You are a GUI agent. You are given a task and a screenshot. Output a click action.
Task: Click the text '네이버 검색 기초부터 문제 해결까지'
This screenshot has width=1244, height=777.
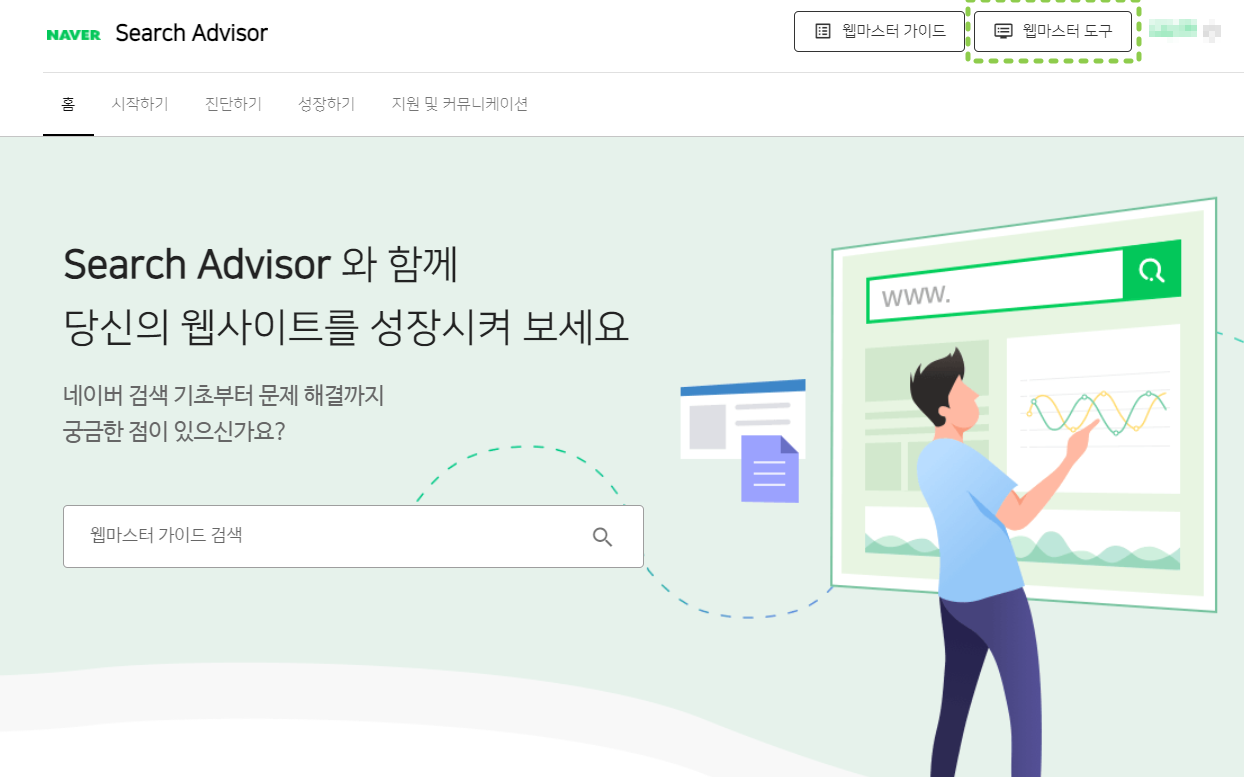click(224, 396)
